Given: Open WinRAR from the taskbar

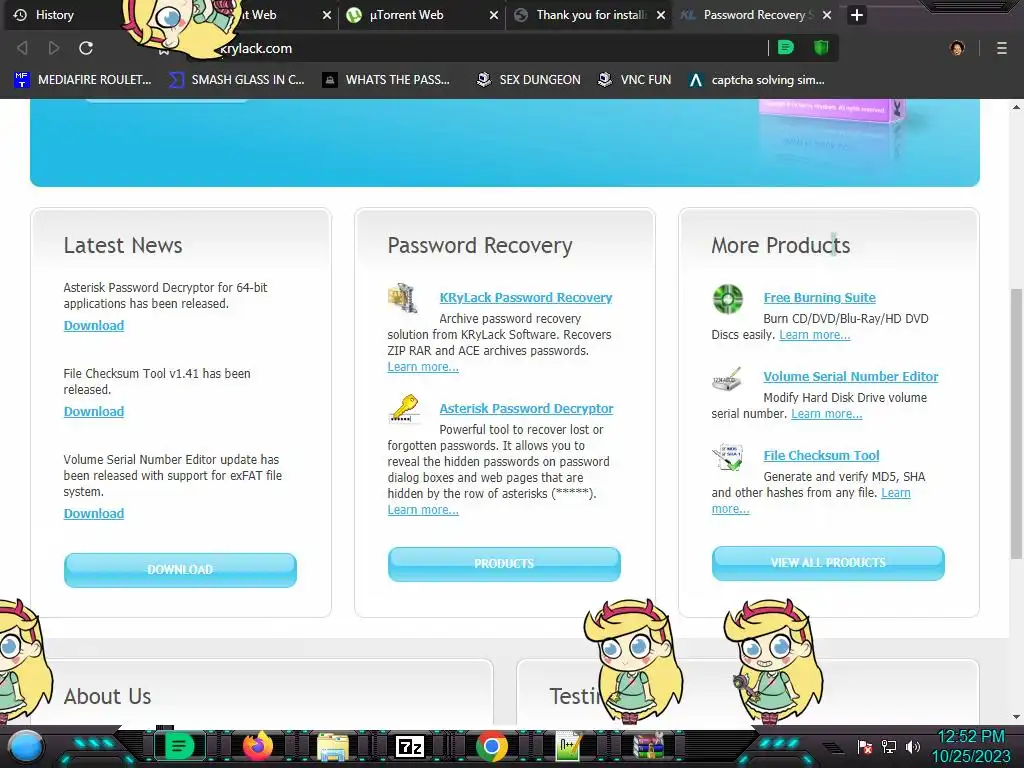Looking at the screenshot, I should point(648,746).
